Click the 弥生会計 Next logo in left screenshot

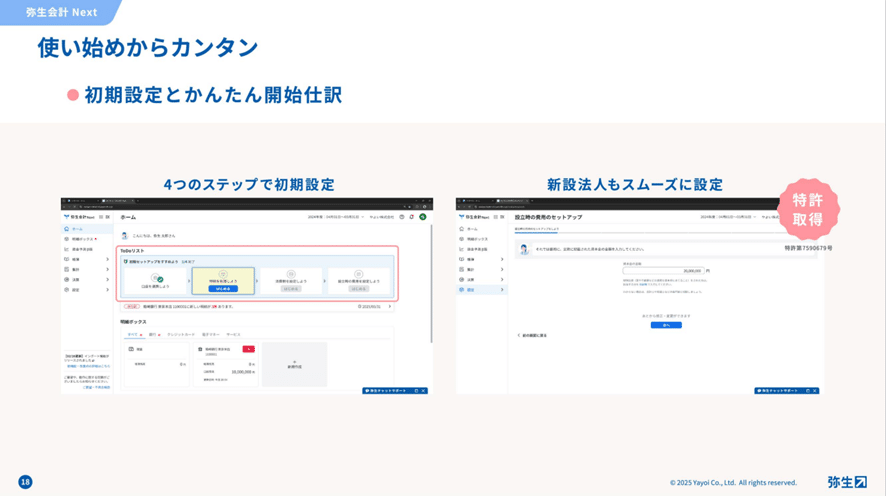coord(79,217)
